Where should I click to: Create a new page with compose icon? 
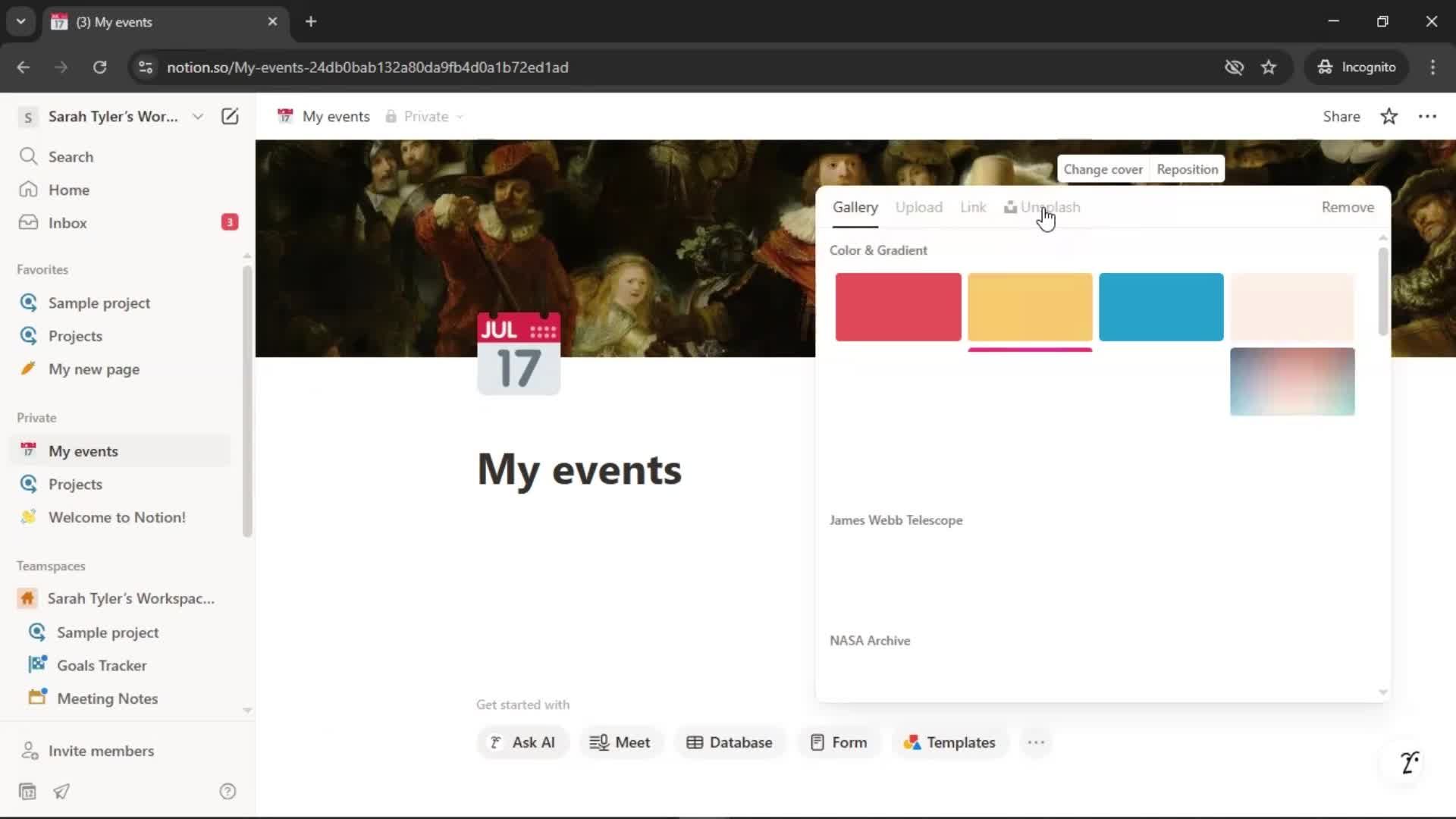[x=230, y=116]
